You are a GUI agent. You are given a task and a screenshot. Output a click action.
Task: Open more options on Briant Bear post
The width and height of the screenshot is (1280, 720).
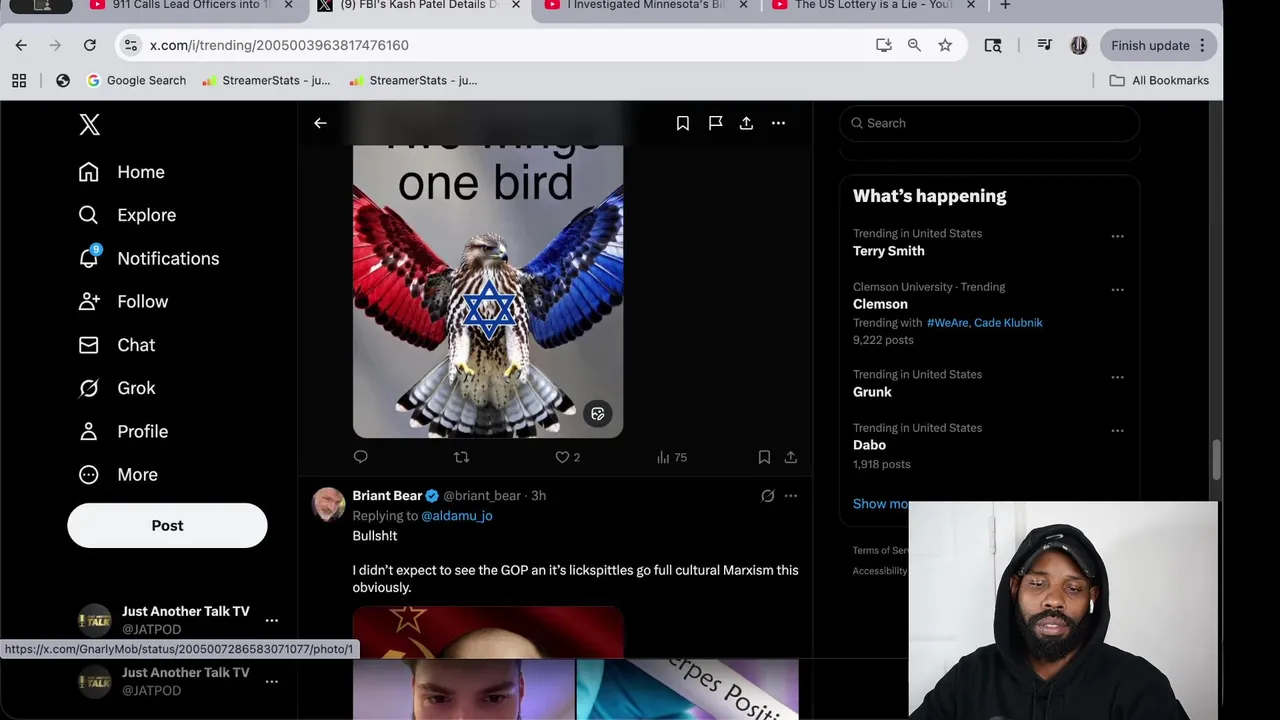tap(790, 496)
